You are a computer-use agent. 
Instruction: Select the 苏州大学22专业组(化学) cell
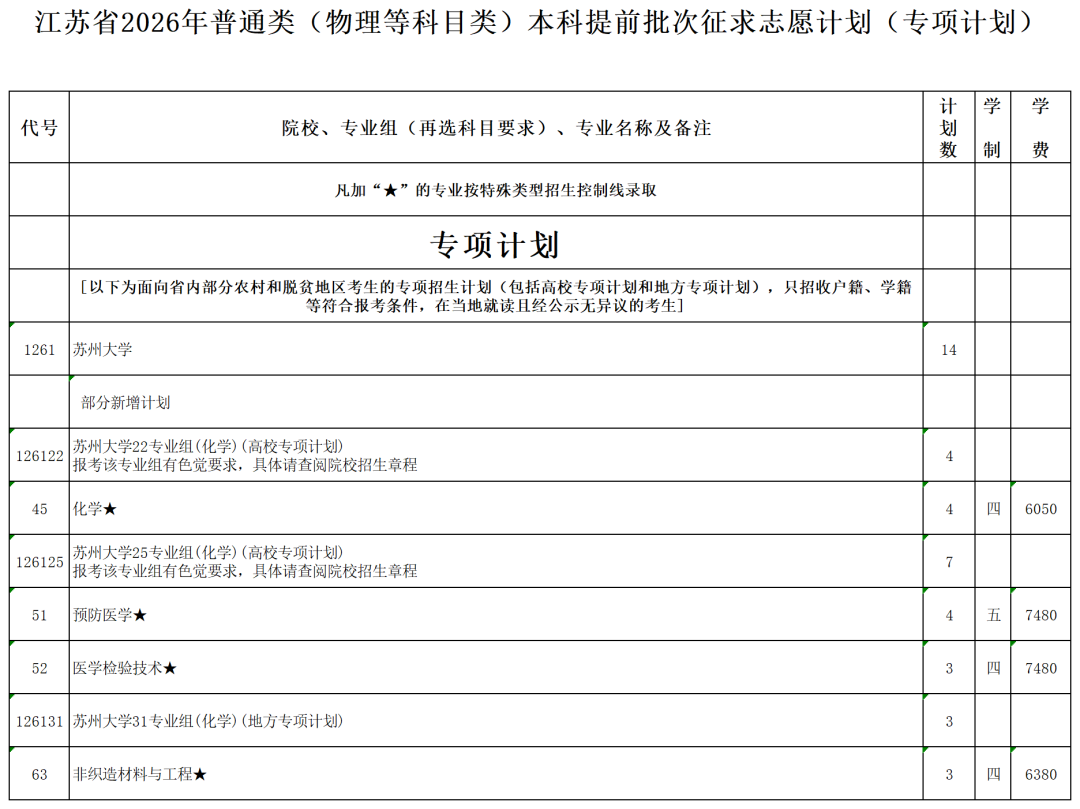496,455
